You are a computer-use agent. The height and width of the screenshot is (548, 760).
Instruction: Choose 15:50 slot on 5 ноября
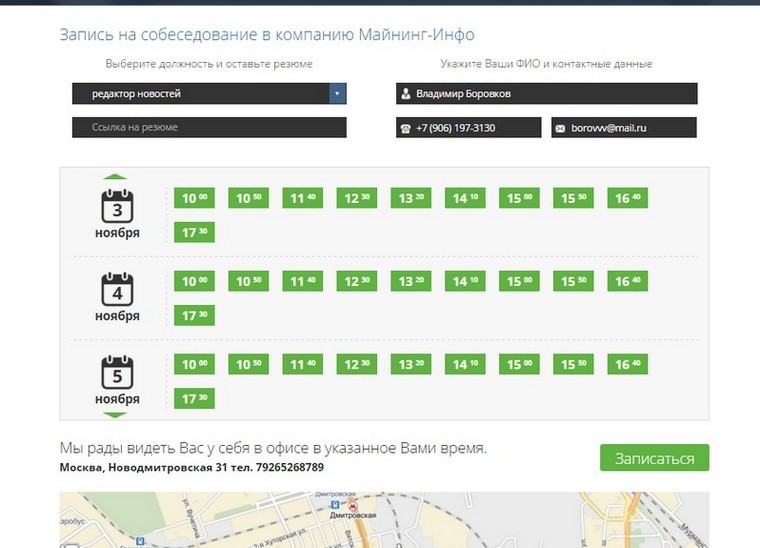(x=573, y=364)
